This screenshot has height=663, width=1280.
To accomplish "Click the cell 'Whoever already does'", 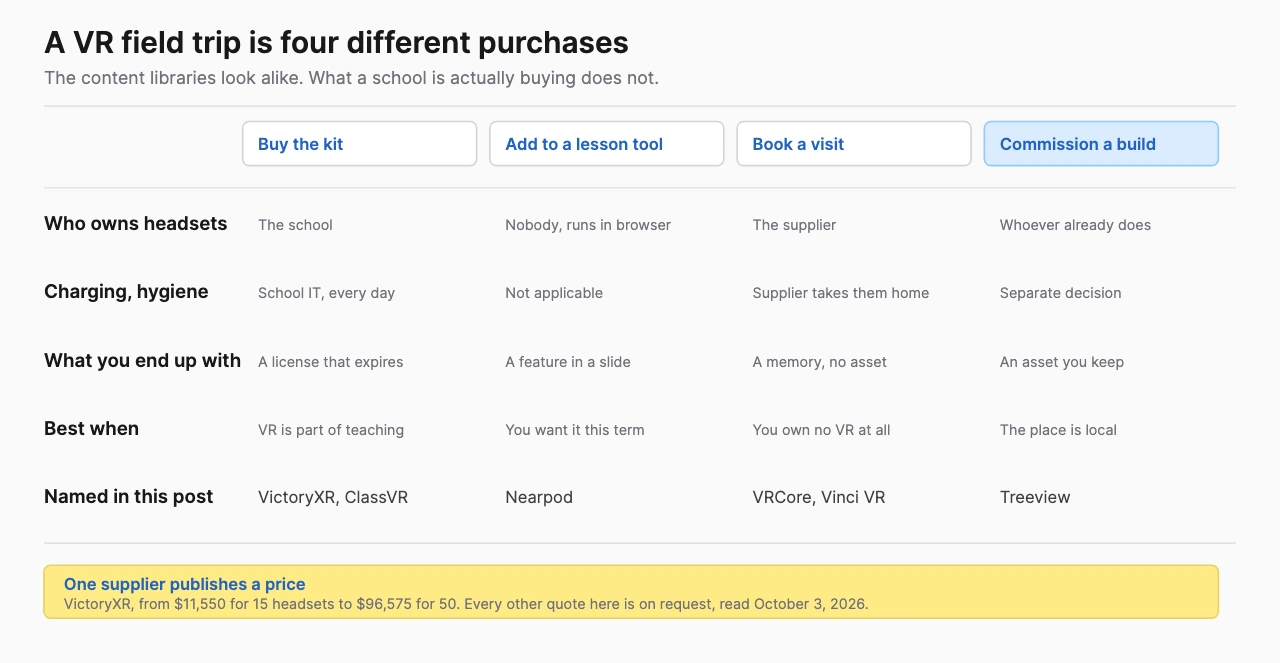I will tap(1075, 225).
